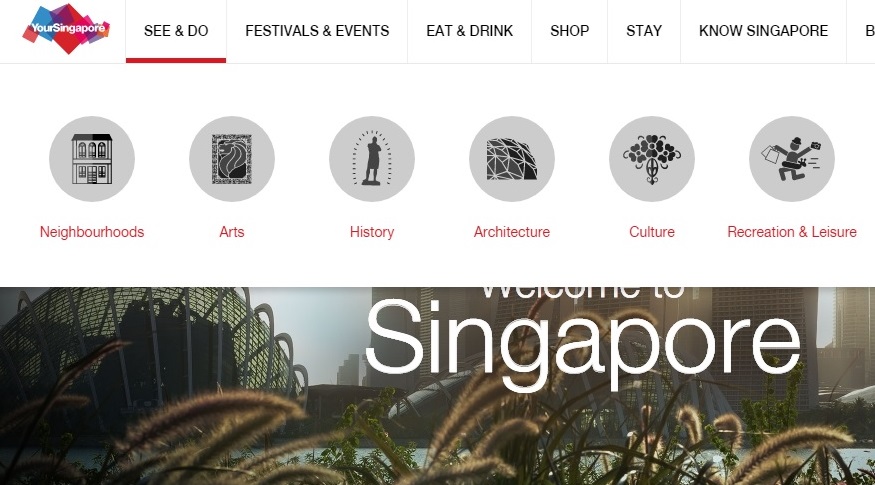Click the Welcome to Singapore hero image

coord(438,386)
